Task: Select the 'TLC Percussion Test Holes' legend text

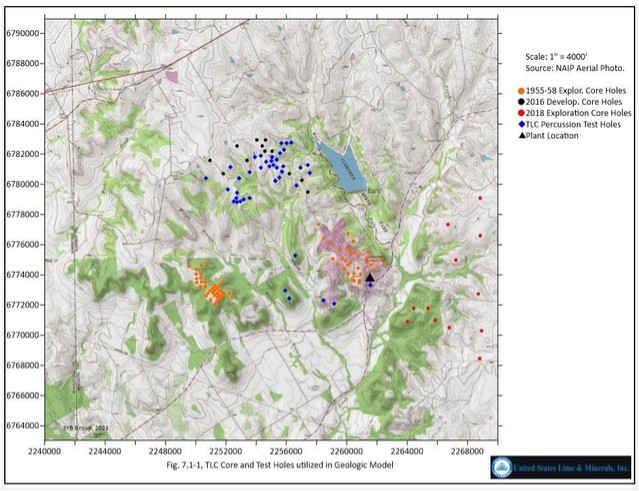Action: pos(575,124)
